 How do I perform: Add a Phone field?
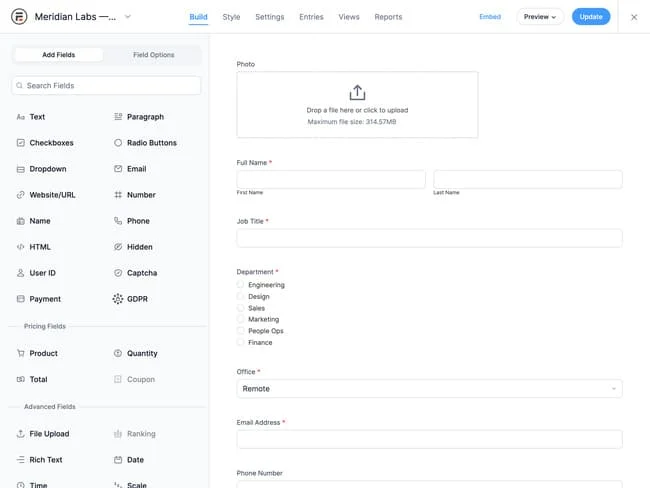132,221
